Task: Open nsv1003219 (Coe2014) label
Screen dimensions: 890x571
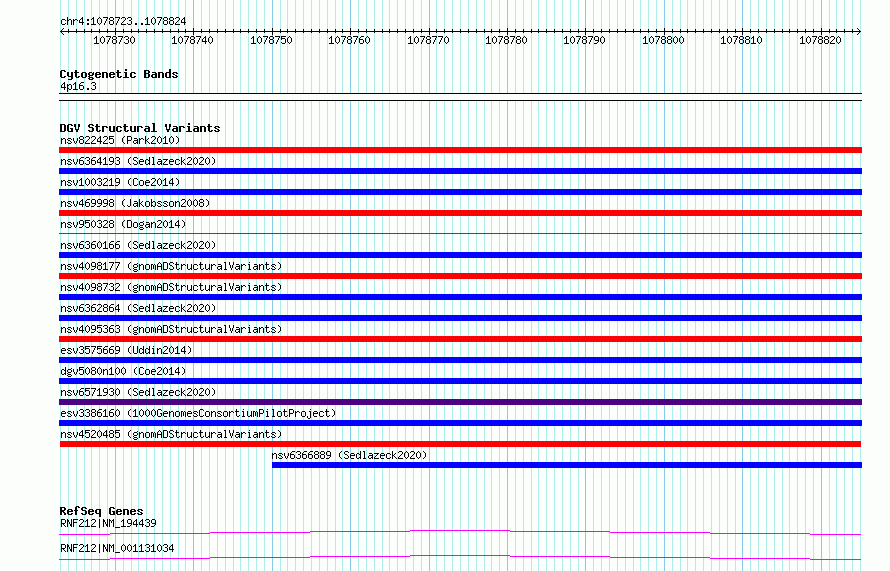Action: (120, 182)
